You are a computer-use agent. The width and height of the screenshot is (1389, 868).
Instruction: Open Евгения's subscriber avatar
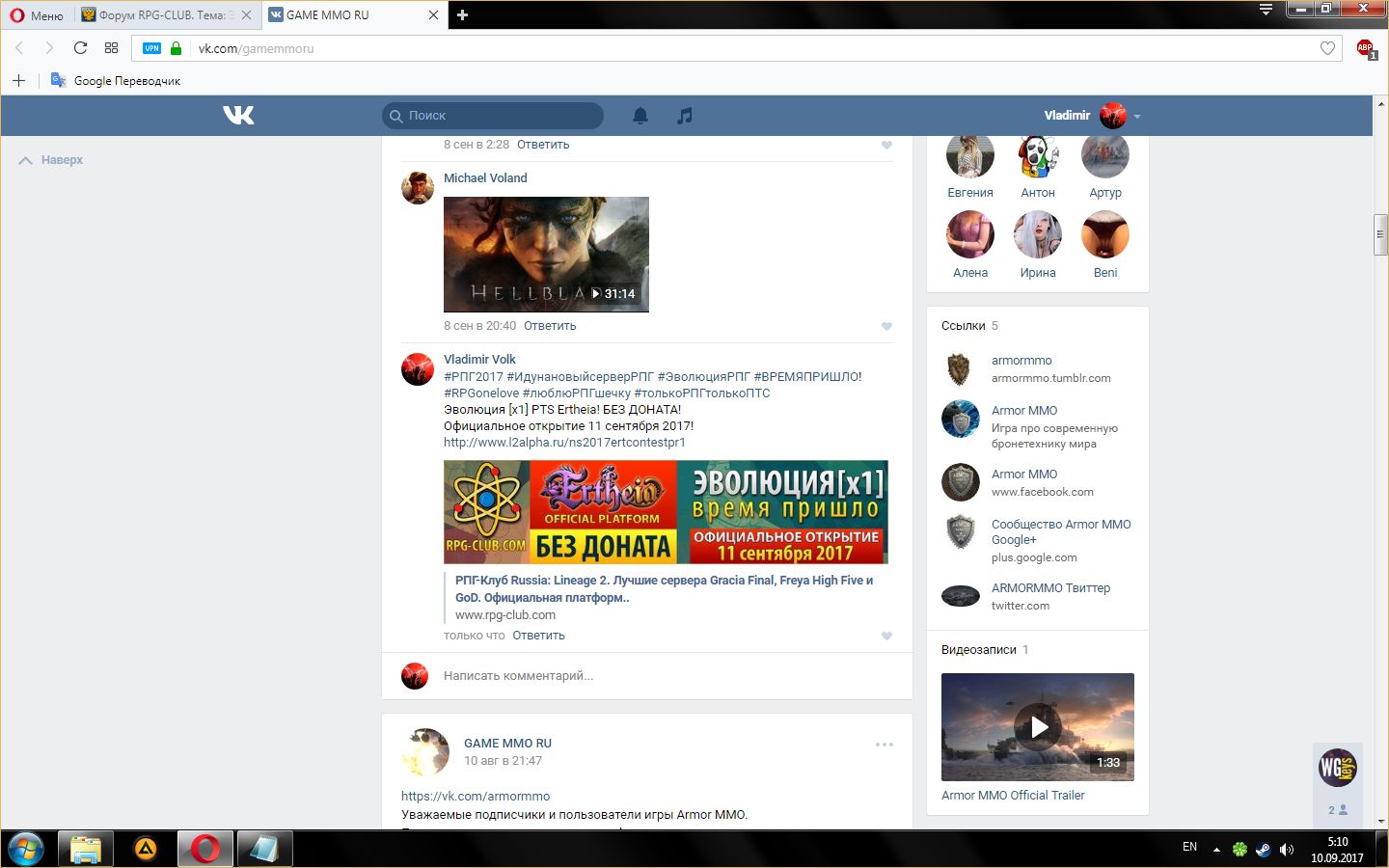point(970,154)
